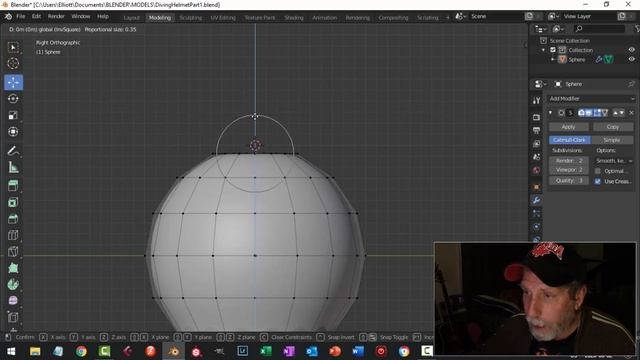This screenshot has height=360, width=640.
Task: Select the 3D Cursor tool
Action: click(x=13, y=63)
